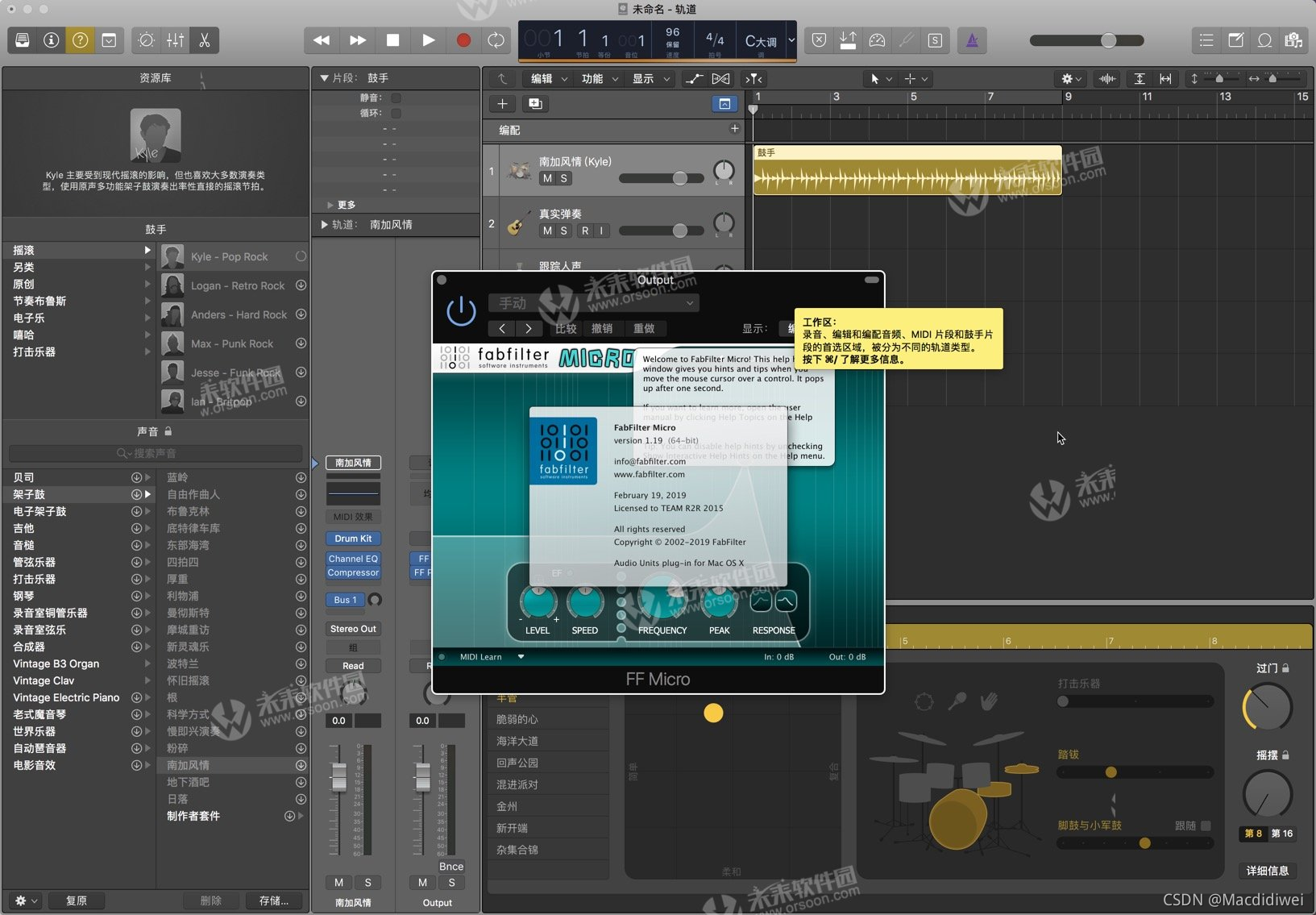Viewport: 1316px width, 915px height.
Task: Open the Smart Controls dial icon
Action: [146, 40]
